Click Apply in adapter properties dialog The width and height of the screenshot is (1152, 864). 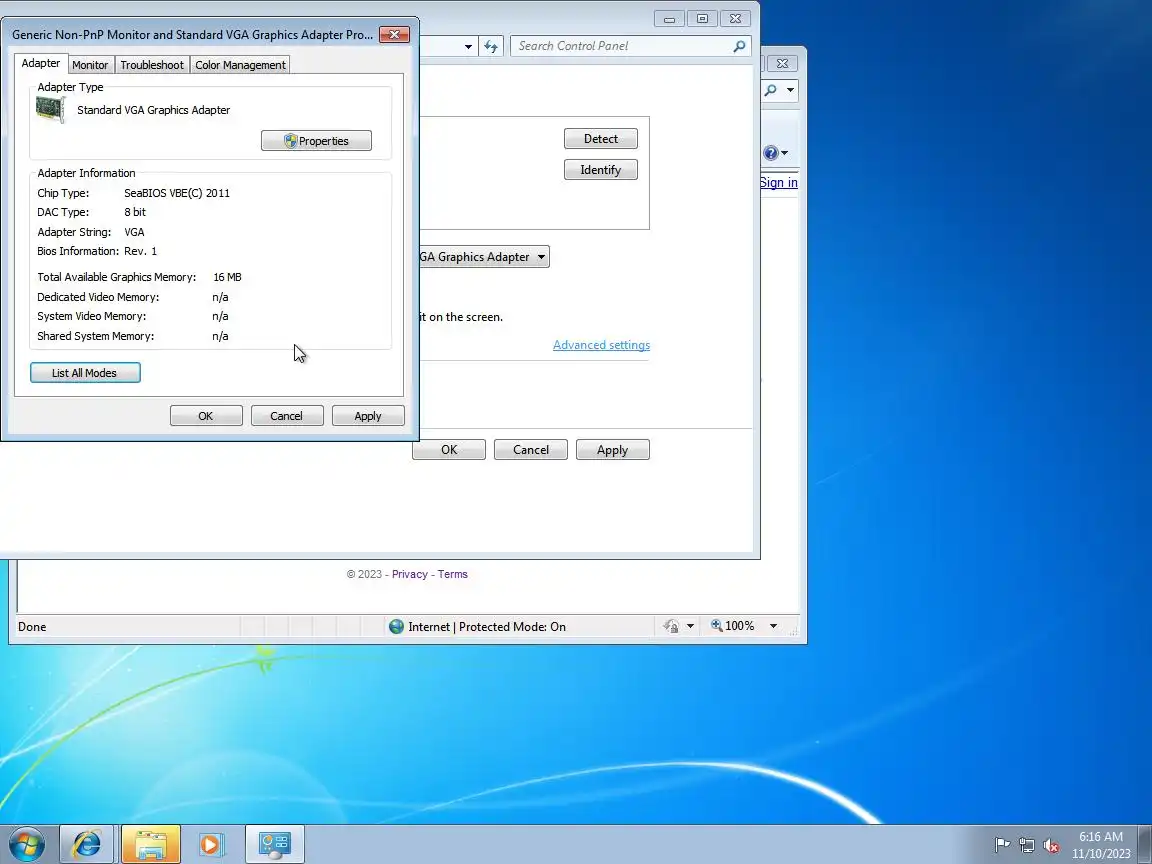[368, 416]
